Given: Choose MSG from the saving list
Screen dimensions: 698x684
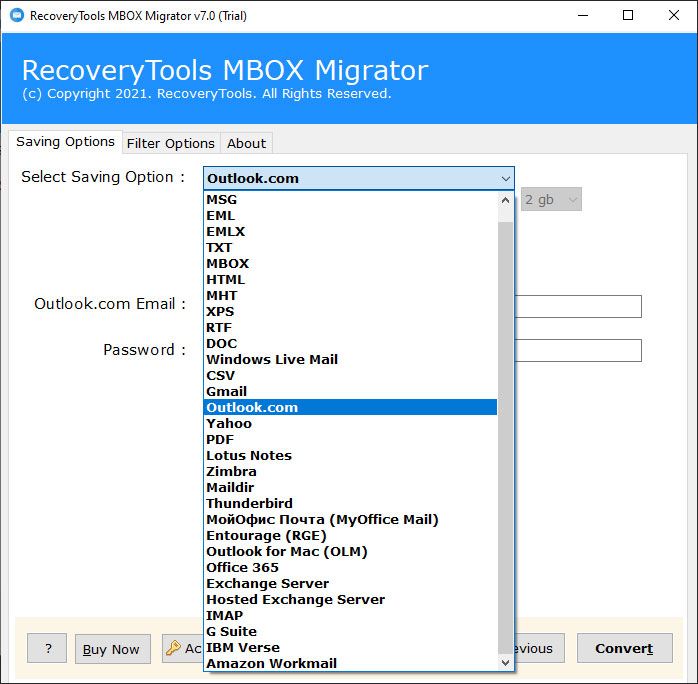Looking at the screenshot, I should point(350,199).
